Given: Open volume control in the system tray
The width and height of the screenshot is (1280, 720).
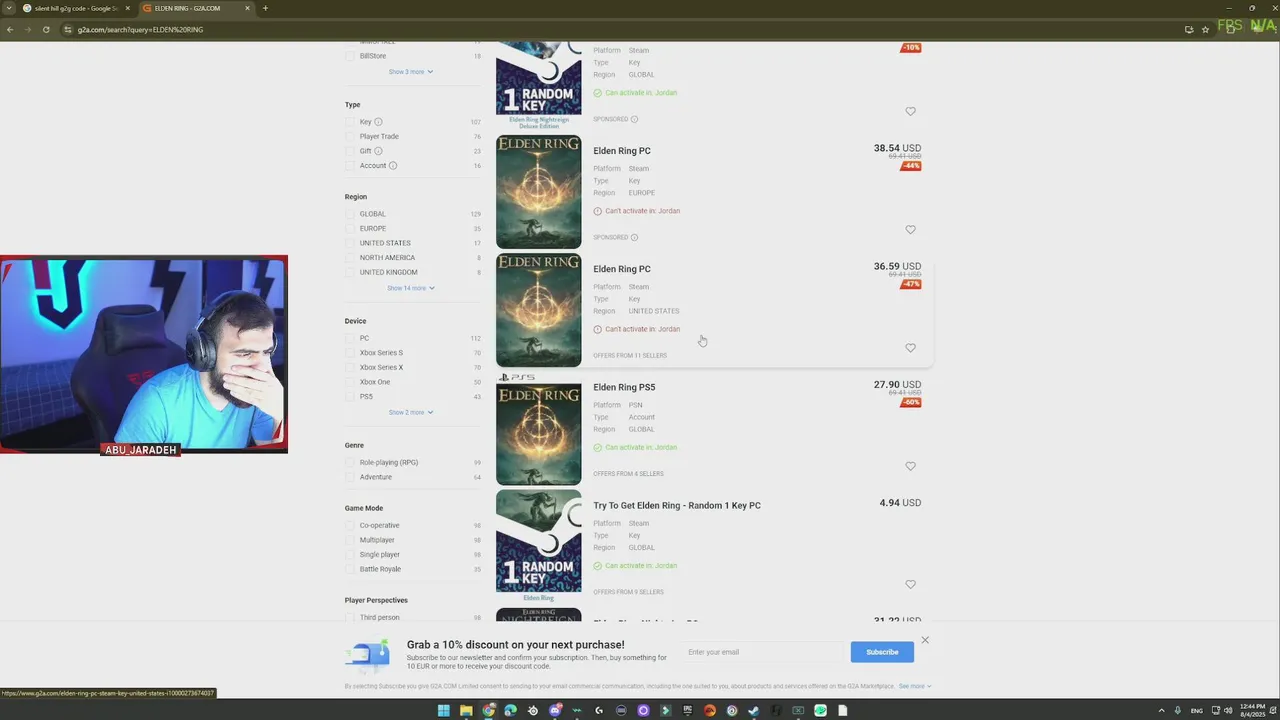Looking at the screenshot, I should tap(1229, 710).
